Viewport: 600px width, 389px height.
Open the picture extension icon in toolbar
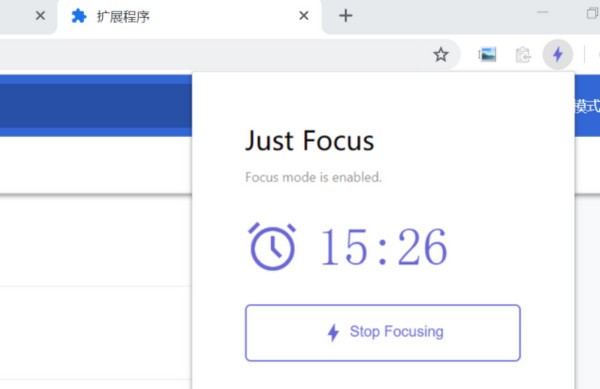pos(487,54)
